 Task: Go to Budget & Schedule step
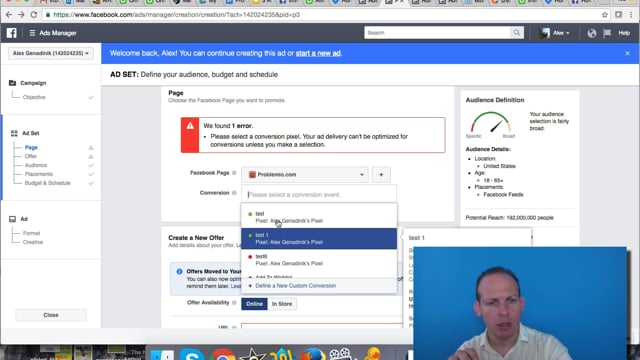point(48,183)
